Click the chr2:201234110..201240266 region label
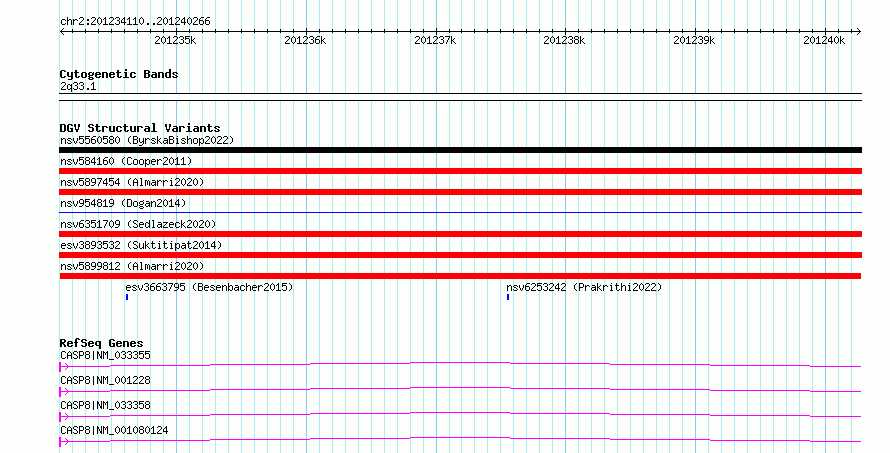Screen dimensions: 890x453 pos(135,22)
